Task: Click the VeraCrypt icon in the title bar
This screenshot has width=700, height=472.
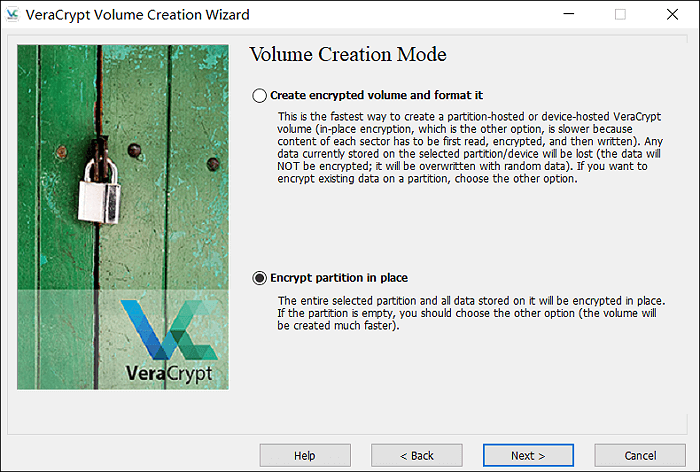Action: pos(13,15)
